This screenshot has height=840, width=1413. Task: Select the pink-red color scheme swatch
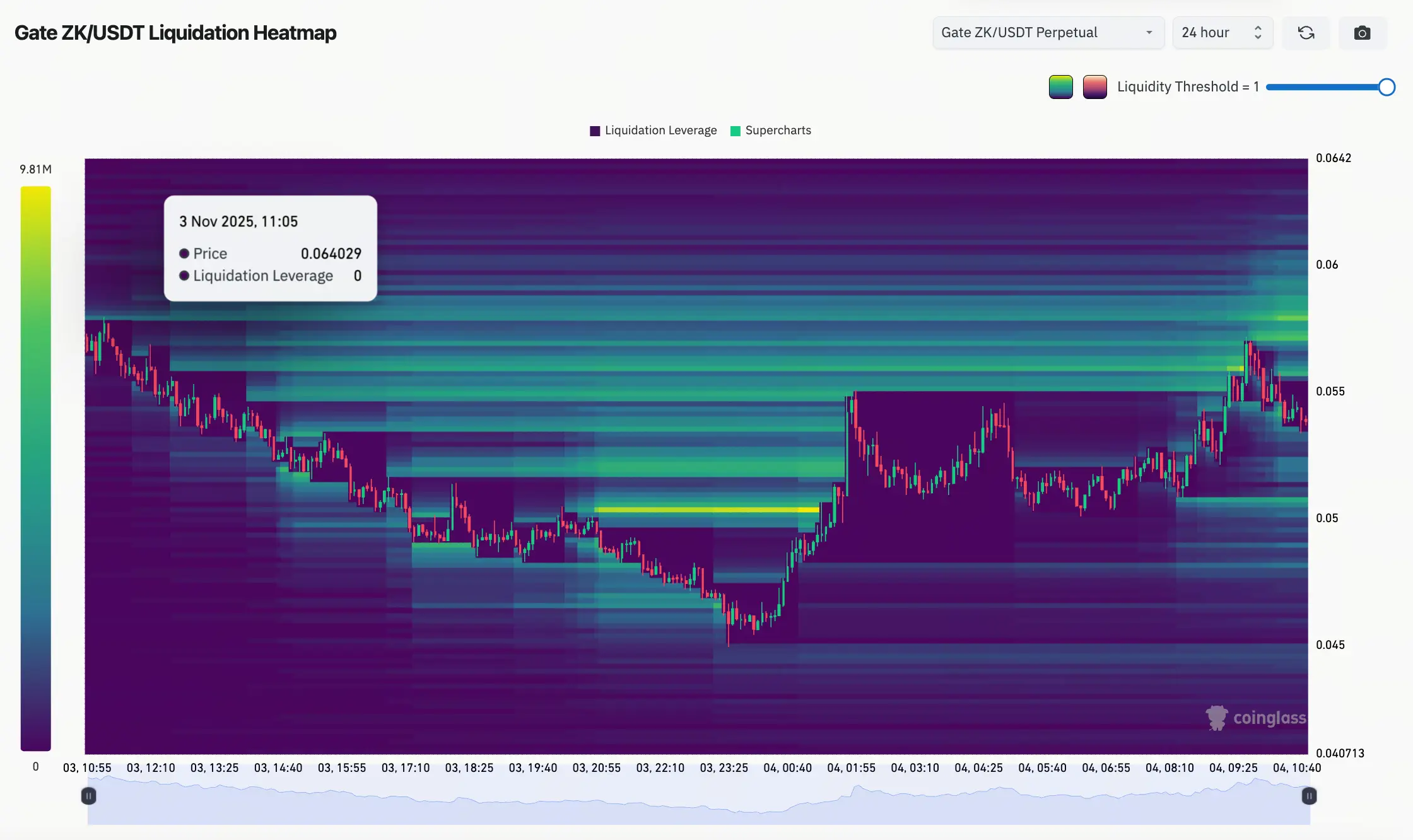click(x=1094, y=87)
